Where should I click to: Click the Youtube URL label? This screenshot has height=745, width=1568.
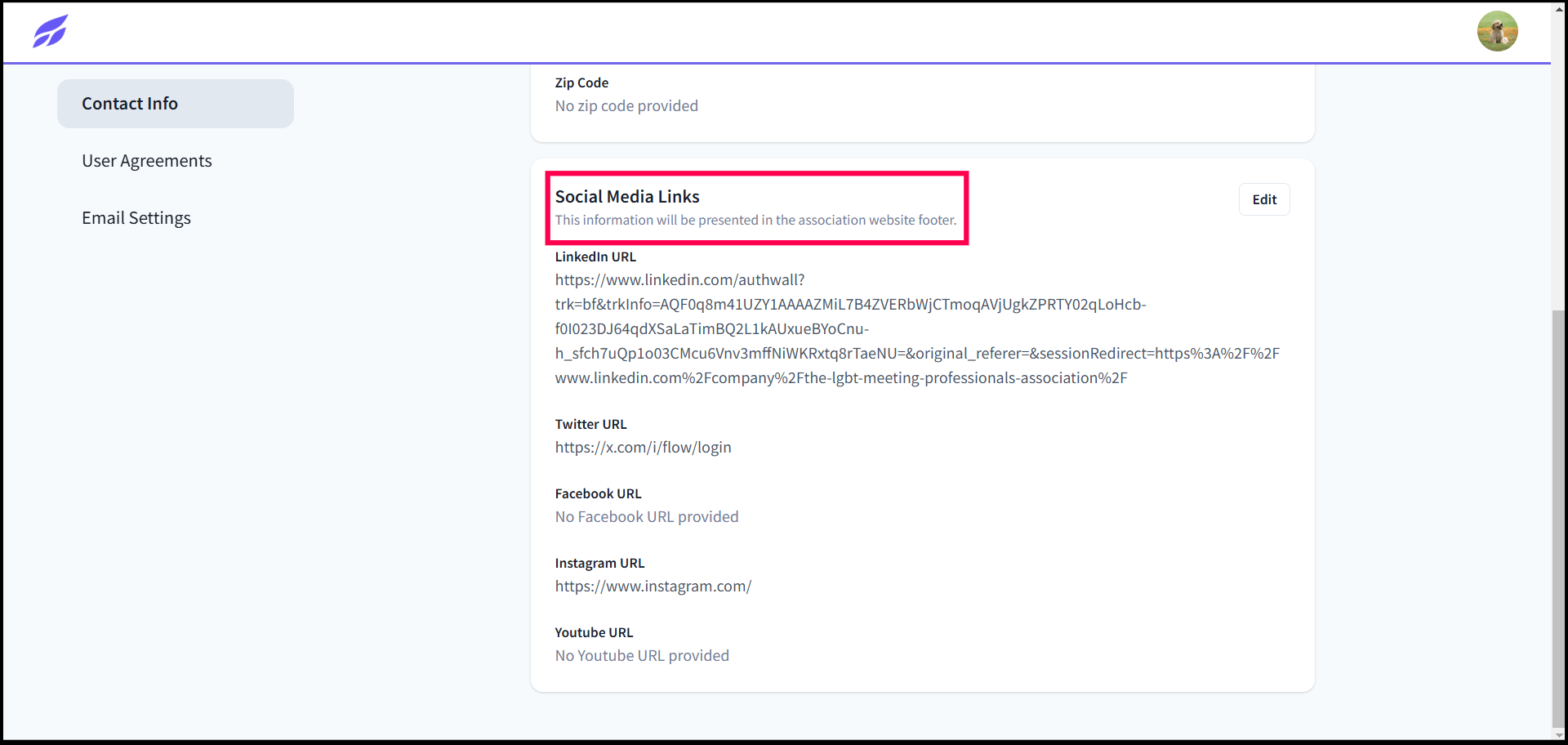pyautogui.click(x=595, y=632)
